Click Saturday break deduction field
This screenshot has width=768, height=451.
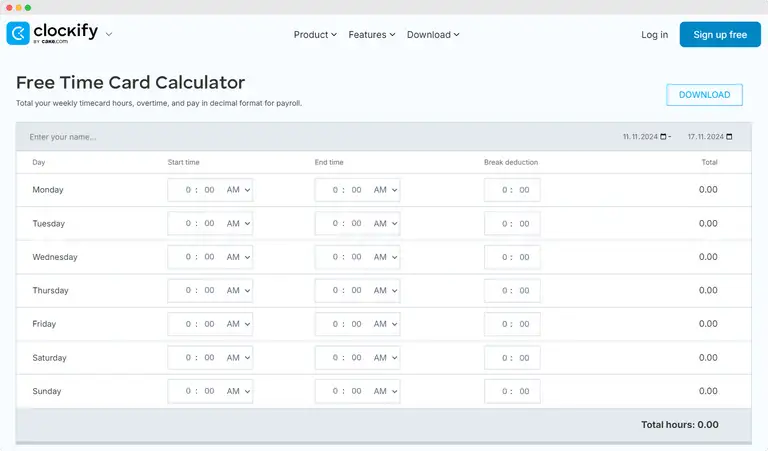pos(512,358)
